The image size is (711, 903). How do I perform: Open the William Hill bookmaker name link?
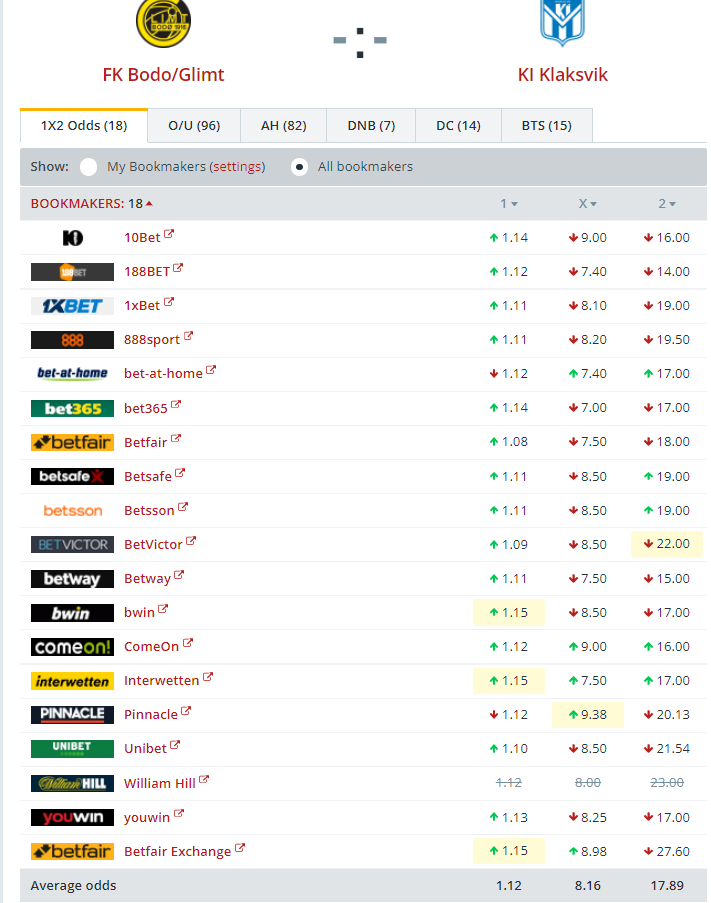160,783
